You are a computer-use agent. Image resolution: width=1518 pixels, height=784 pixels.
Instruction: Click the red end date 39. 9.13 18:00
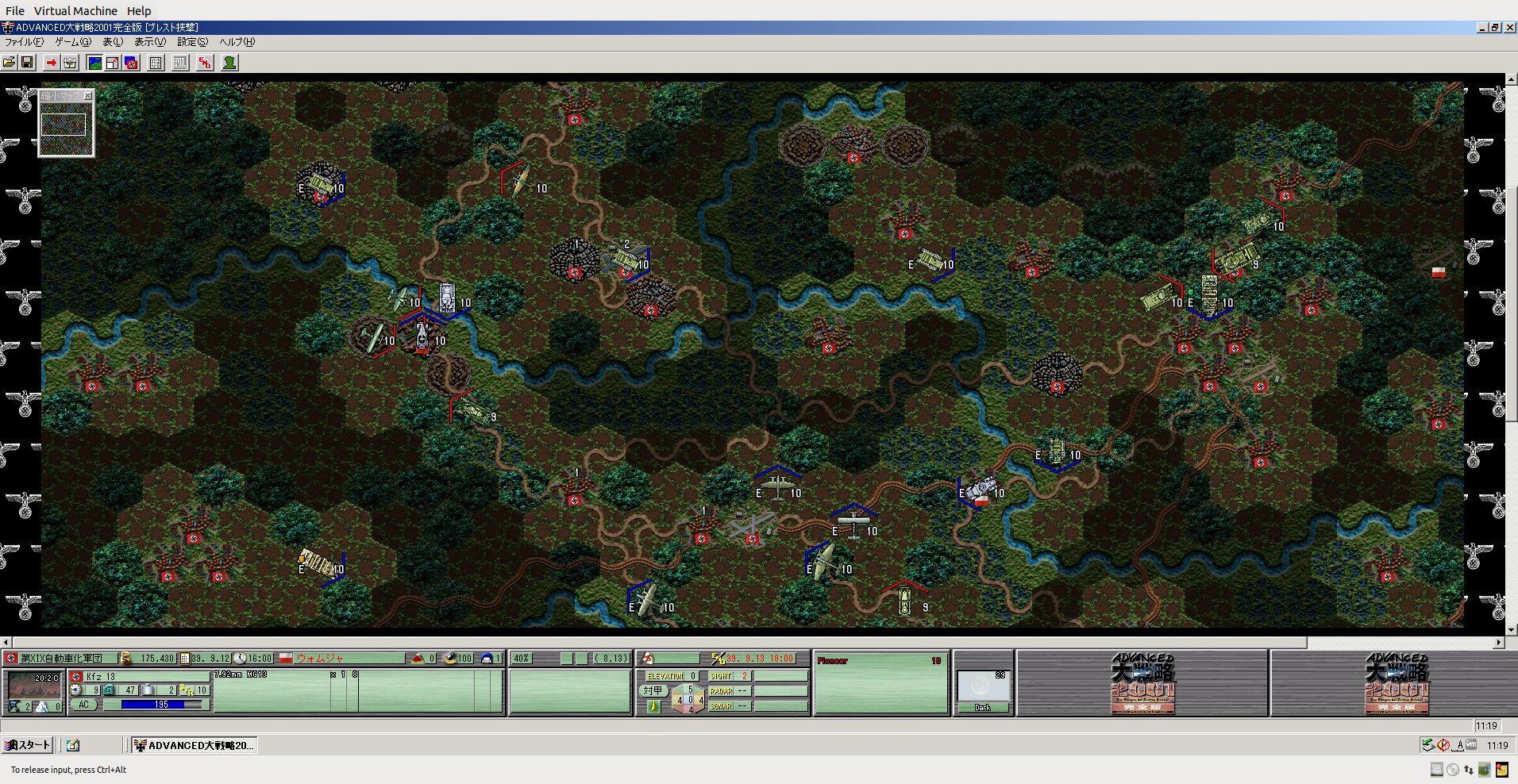[760, 658]
